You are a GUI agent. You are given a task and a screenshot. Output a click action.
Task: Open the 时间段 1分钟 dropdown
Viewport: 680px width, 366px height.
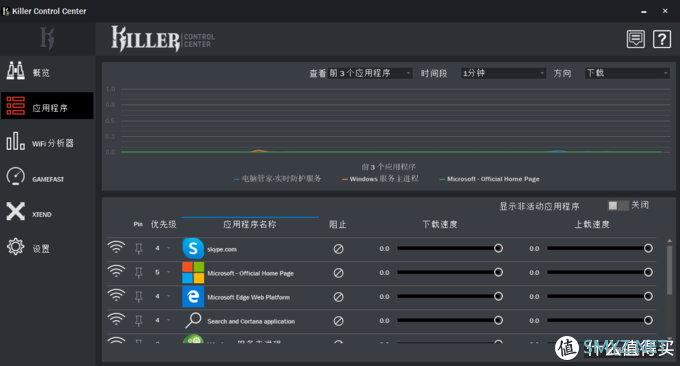(x=503, y=73)
